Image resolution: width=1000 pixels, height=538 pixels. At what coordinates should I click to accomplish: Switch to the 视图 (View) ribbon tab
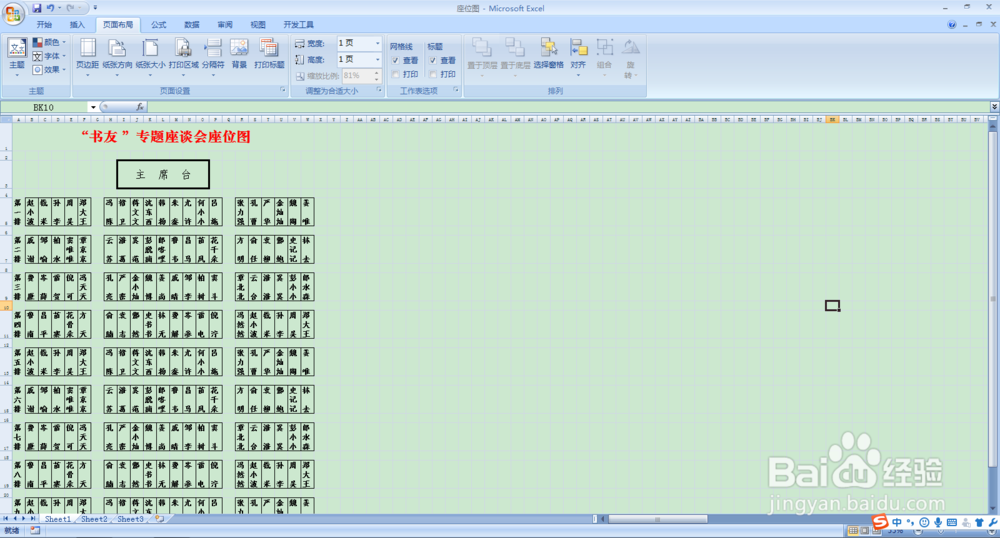[258, 25]
